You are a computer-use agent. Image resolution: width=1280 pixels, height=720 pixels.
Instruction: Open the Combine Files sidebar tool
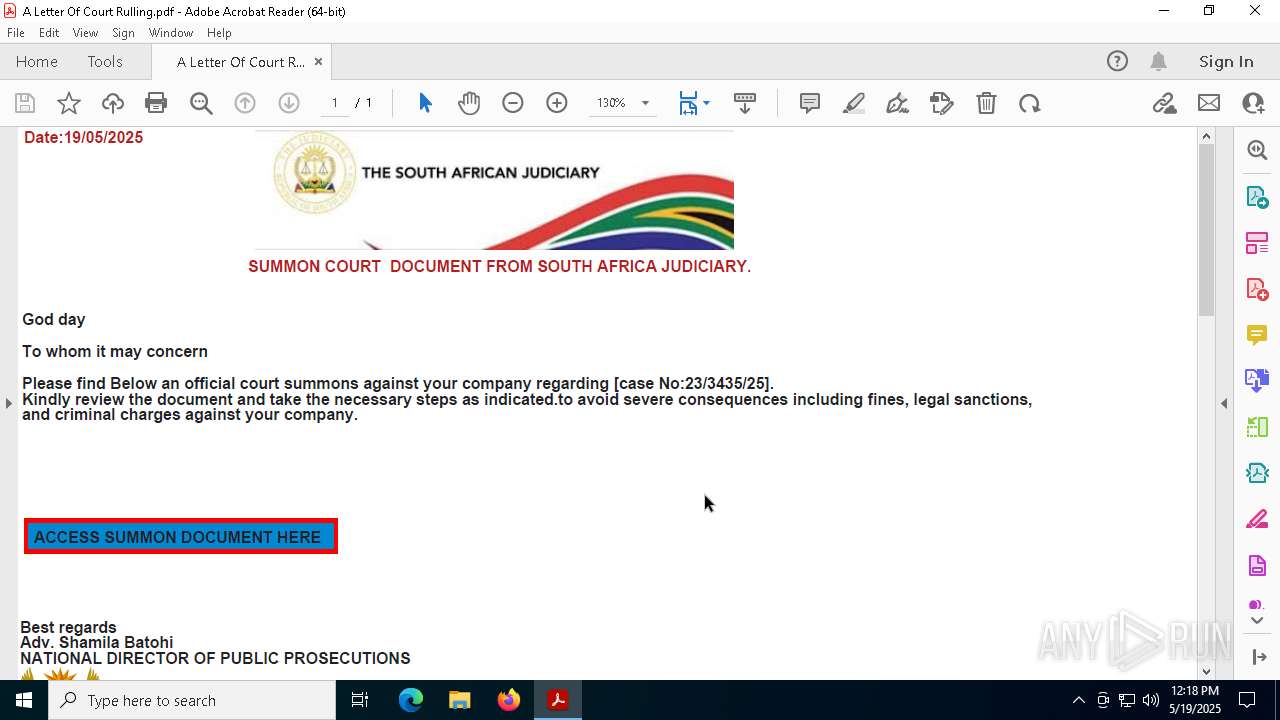(1257, 380)
